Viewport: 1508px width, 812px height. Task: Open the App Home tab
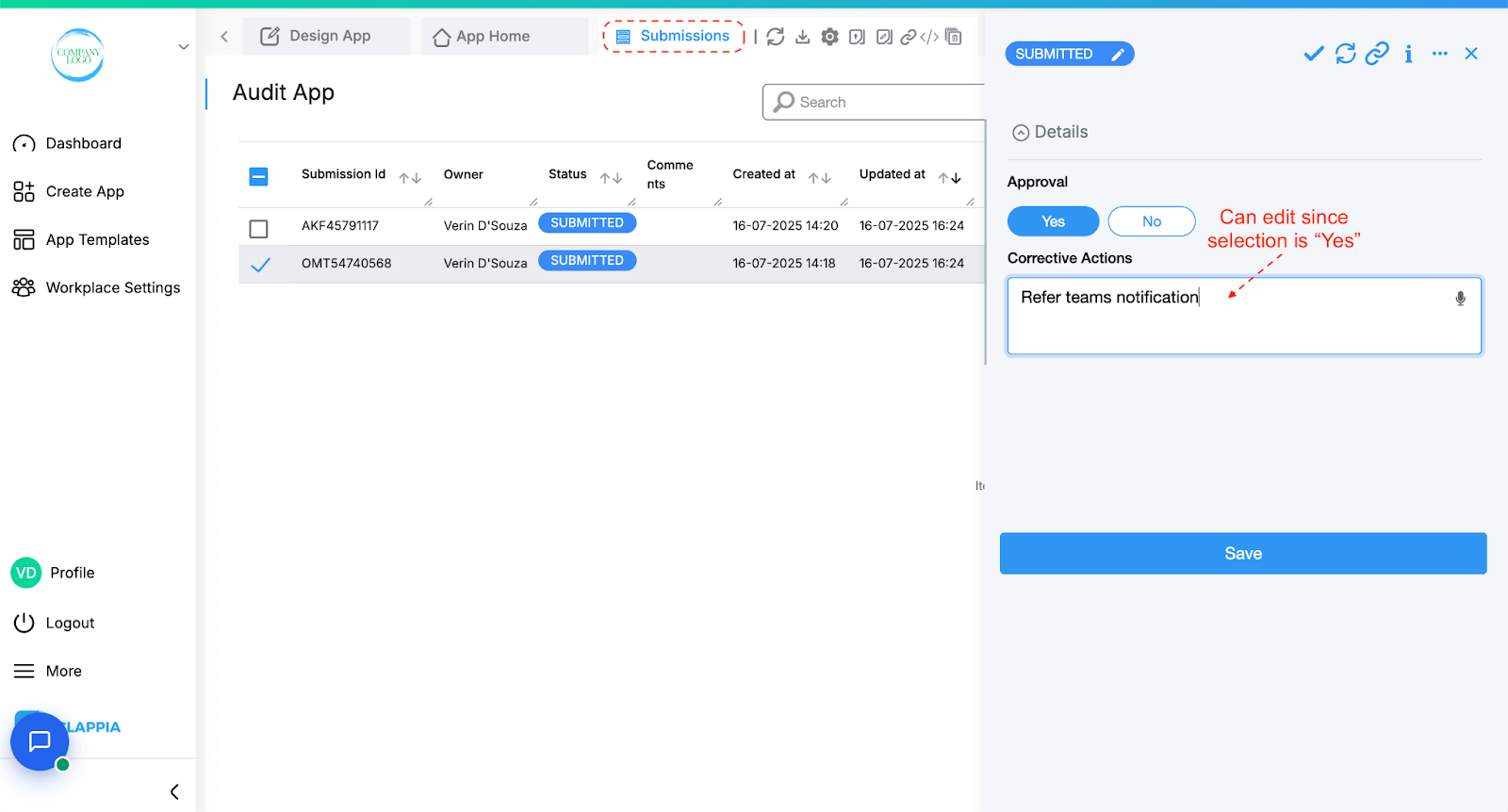(504, 37)
